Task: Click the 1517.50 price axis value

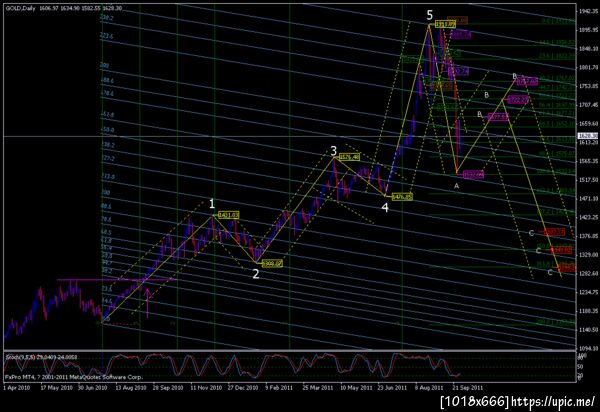Action: pyautogui.click(x=589, y=179)
